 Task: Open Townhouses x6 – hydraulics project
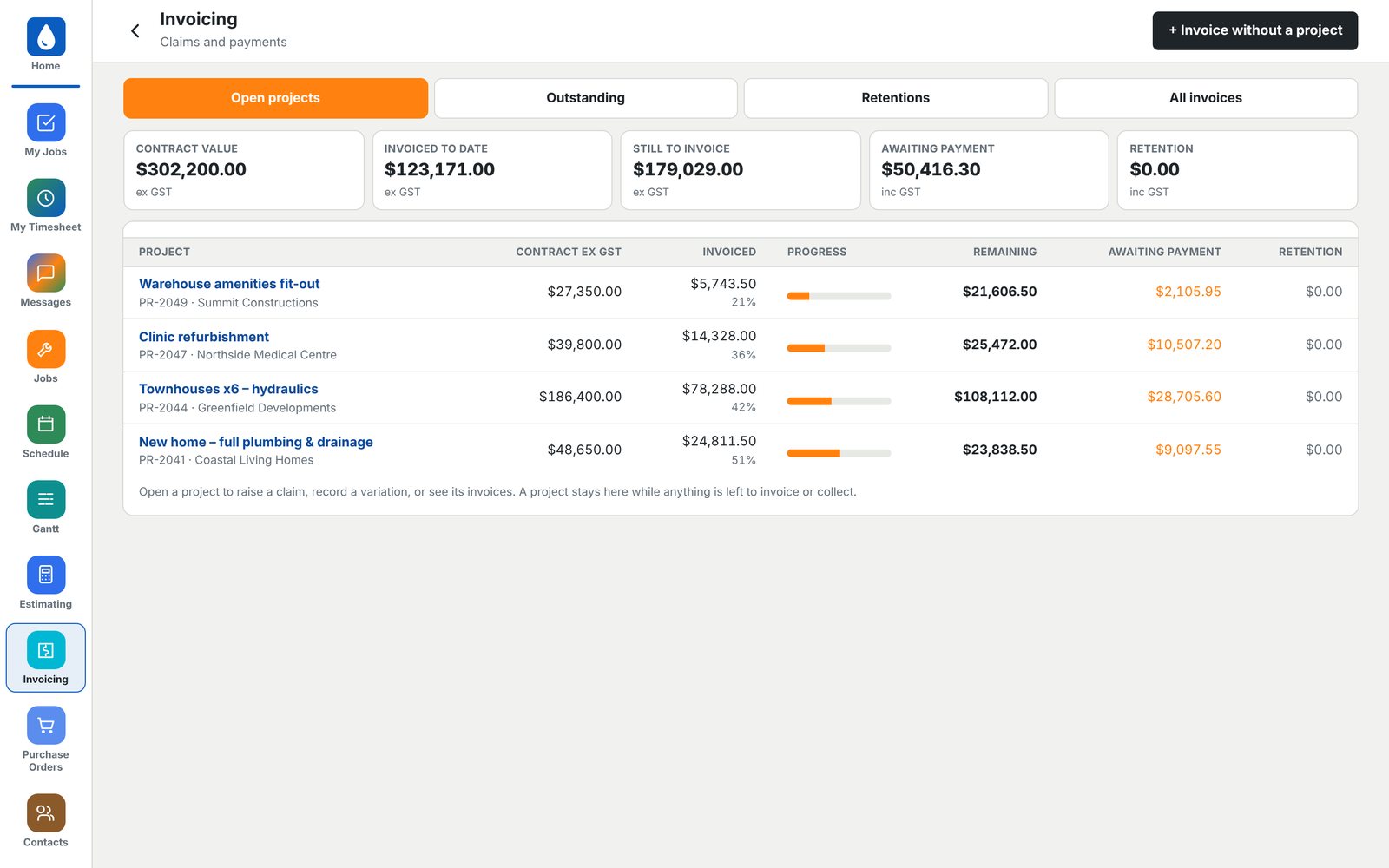click(x=228, y=389)
